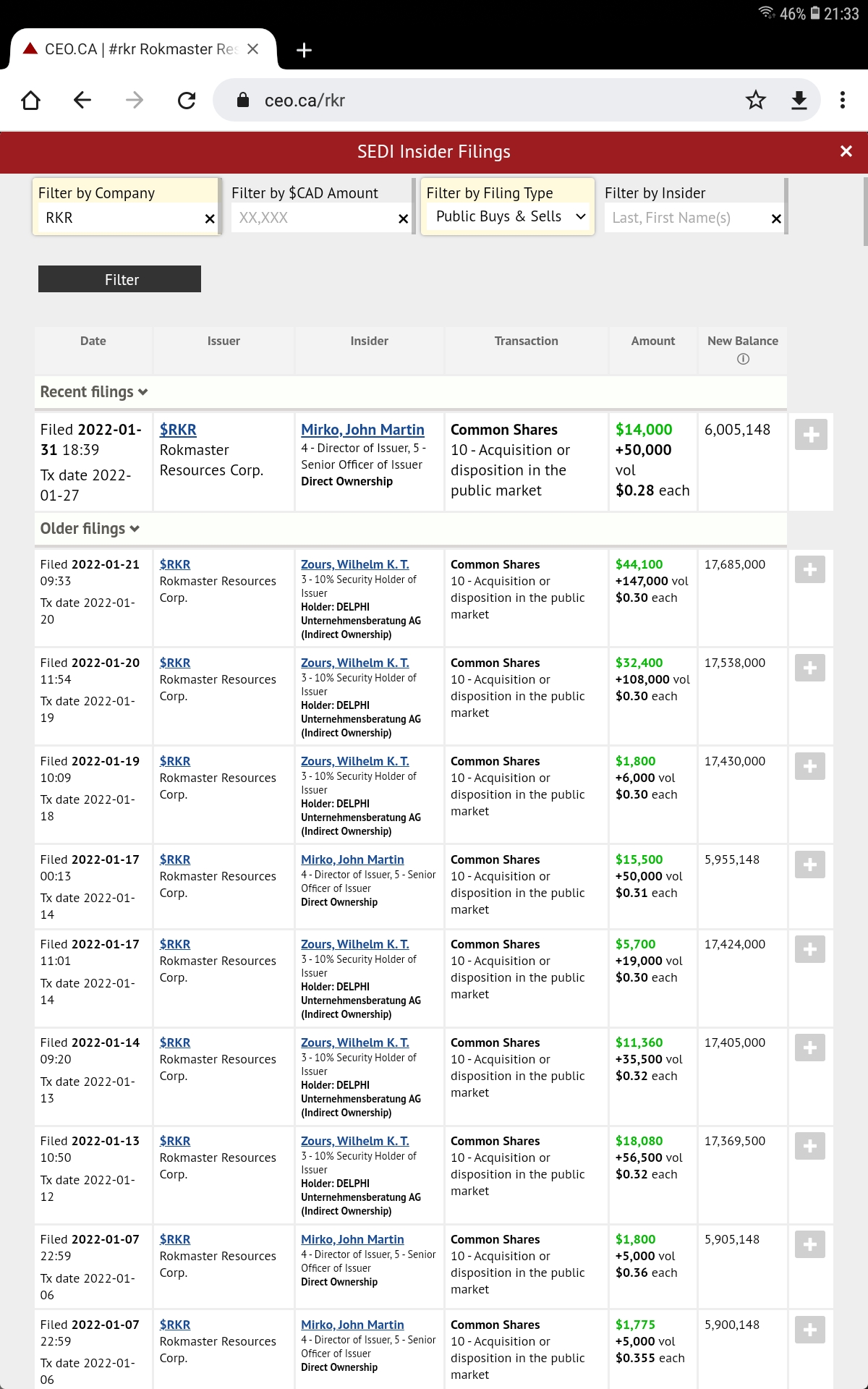This screenshot has width=868, height=1389.
Task: Open a new browser tab
Action: pyautogui.click(x=305, y=50)
